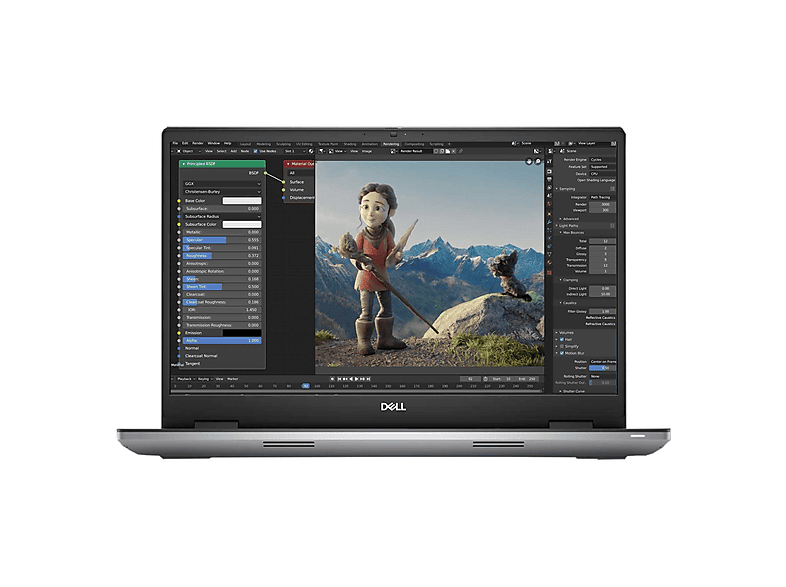Viewport: 786px width, 587px height.
Task: Click the Scene icon in the top bar
Action: tap(514, 143)
